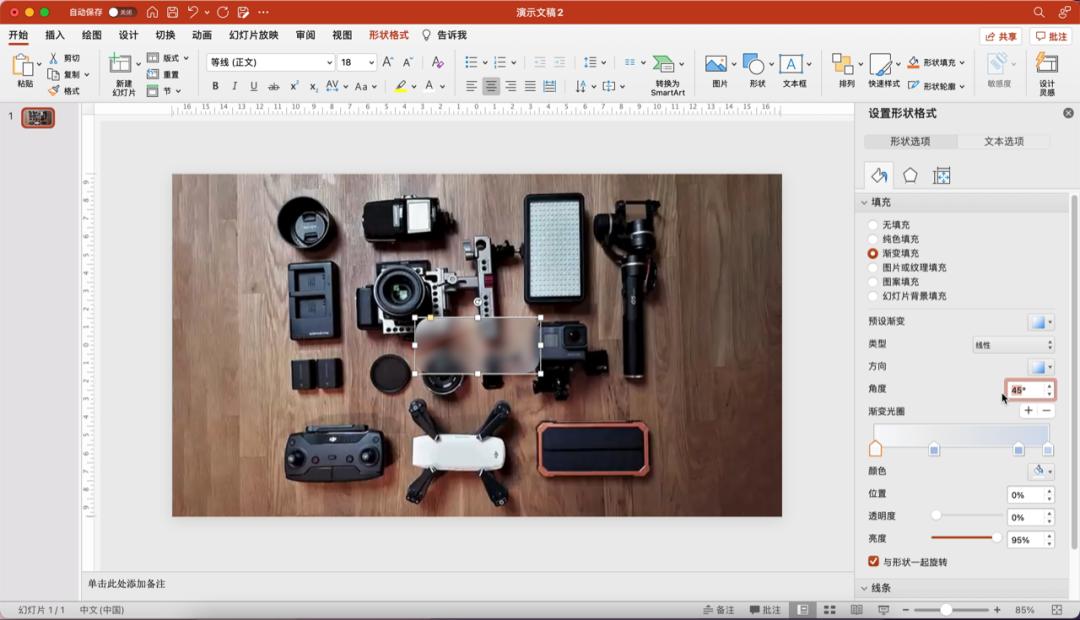Click the 共享 share button
Image resolution: width=1080 pixels, height=620 pixels.
pyautogui.click(x=1001, y=37)
